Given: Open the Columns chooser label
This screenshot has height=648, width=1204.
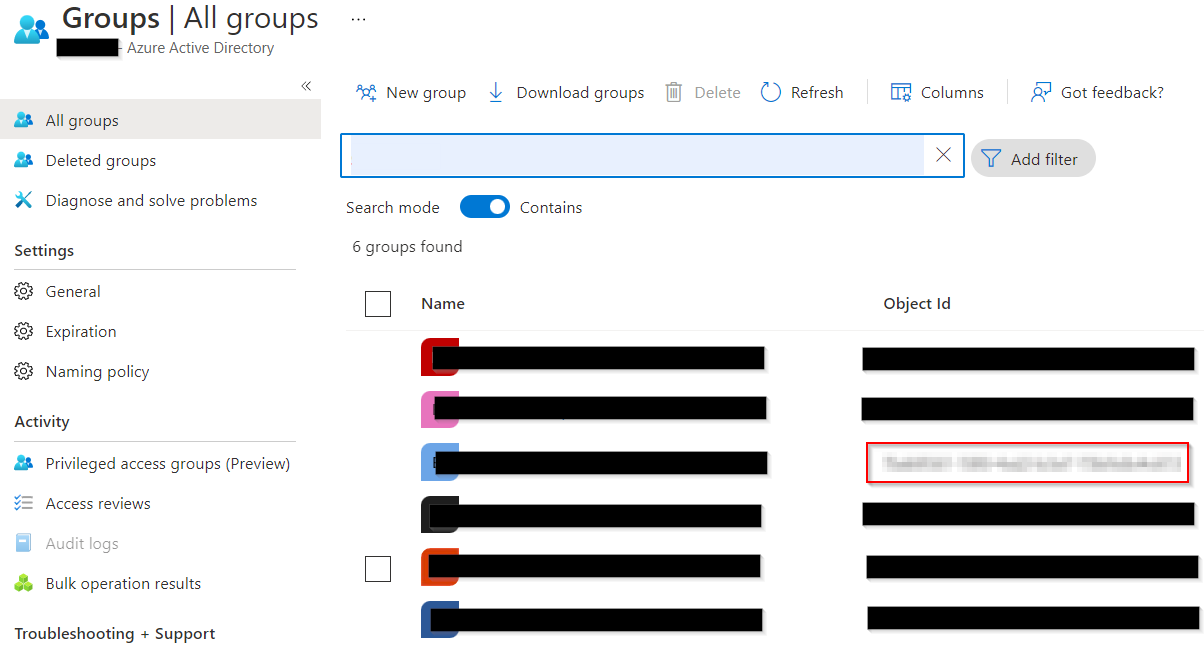Looking at the screenshot, I should coord(952,92).
